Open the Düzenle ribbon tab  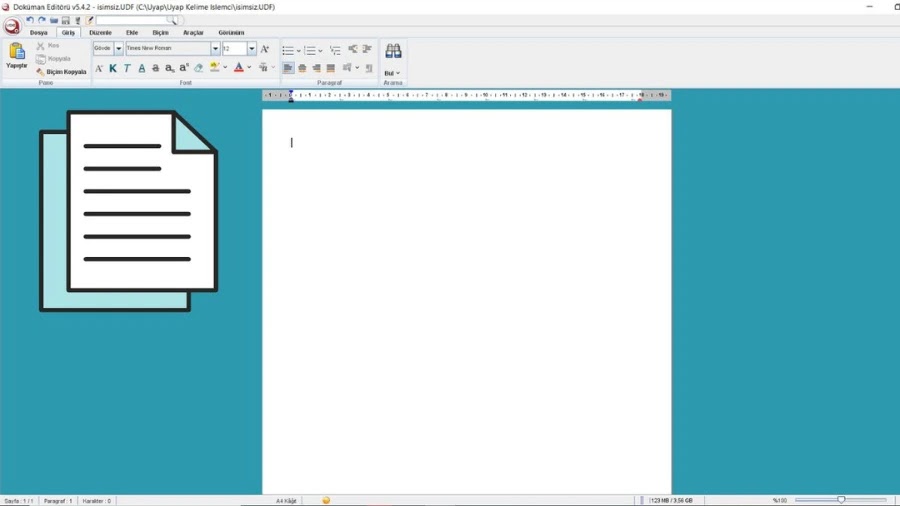click(x=100, y=33)
